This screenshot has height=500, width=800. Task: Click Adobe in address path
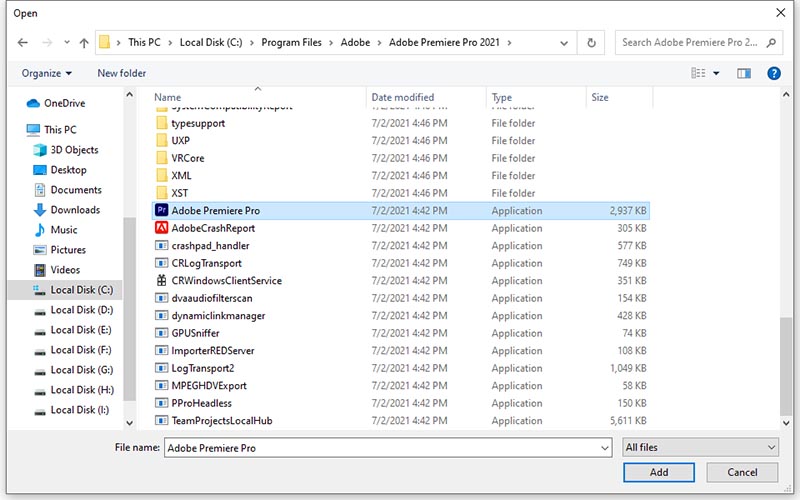point(355,43)
